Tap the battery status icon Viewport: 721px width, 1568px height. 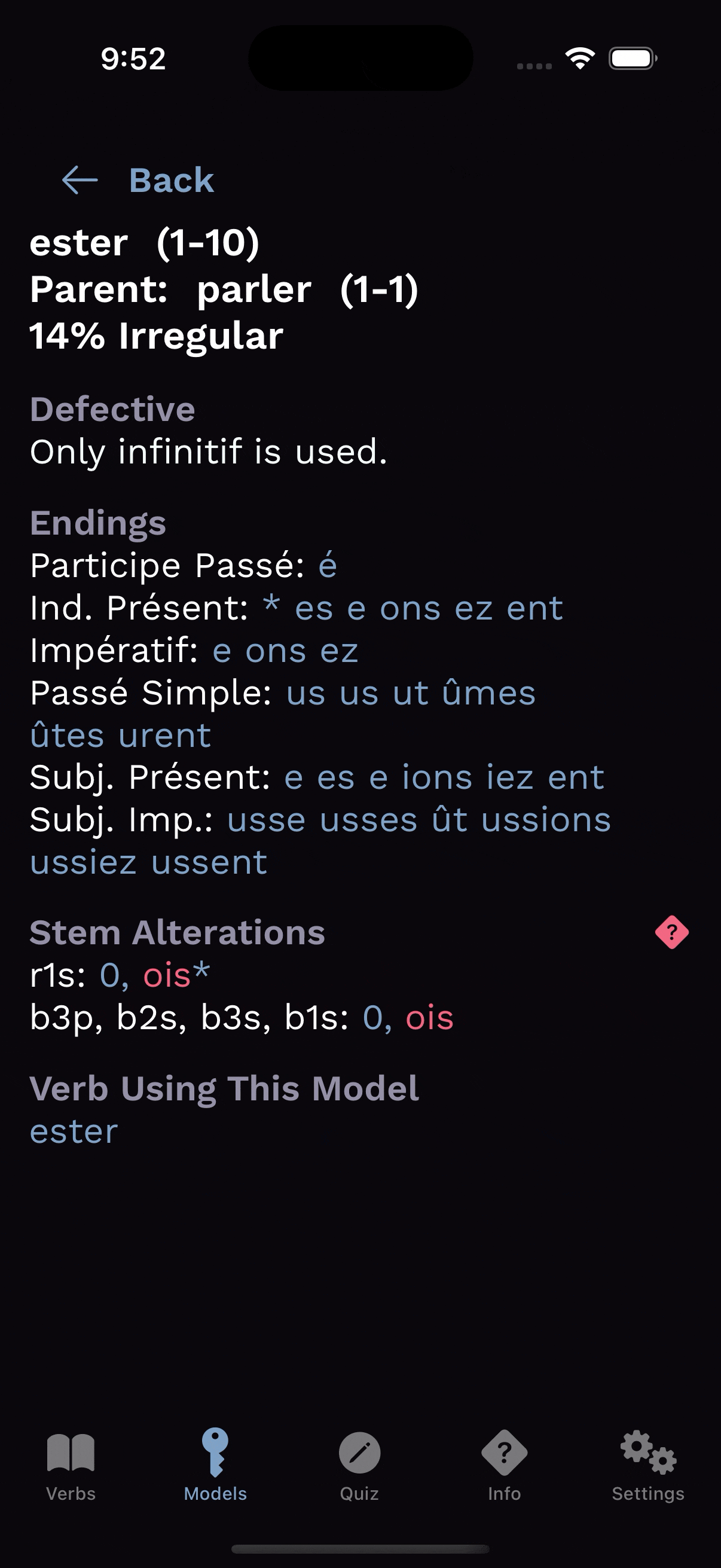632,59
